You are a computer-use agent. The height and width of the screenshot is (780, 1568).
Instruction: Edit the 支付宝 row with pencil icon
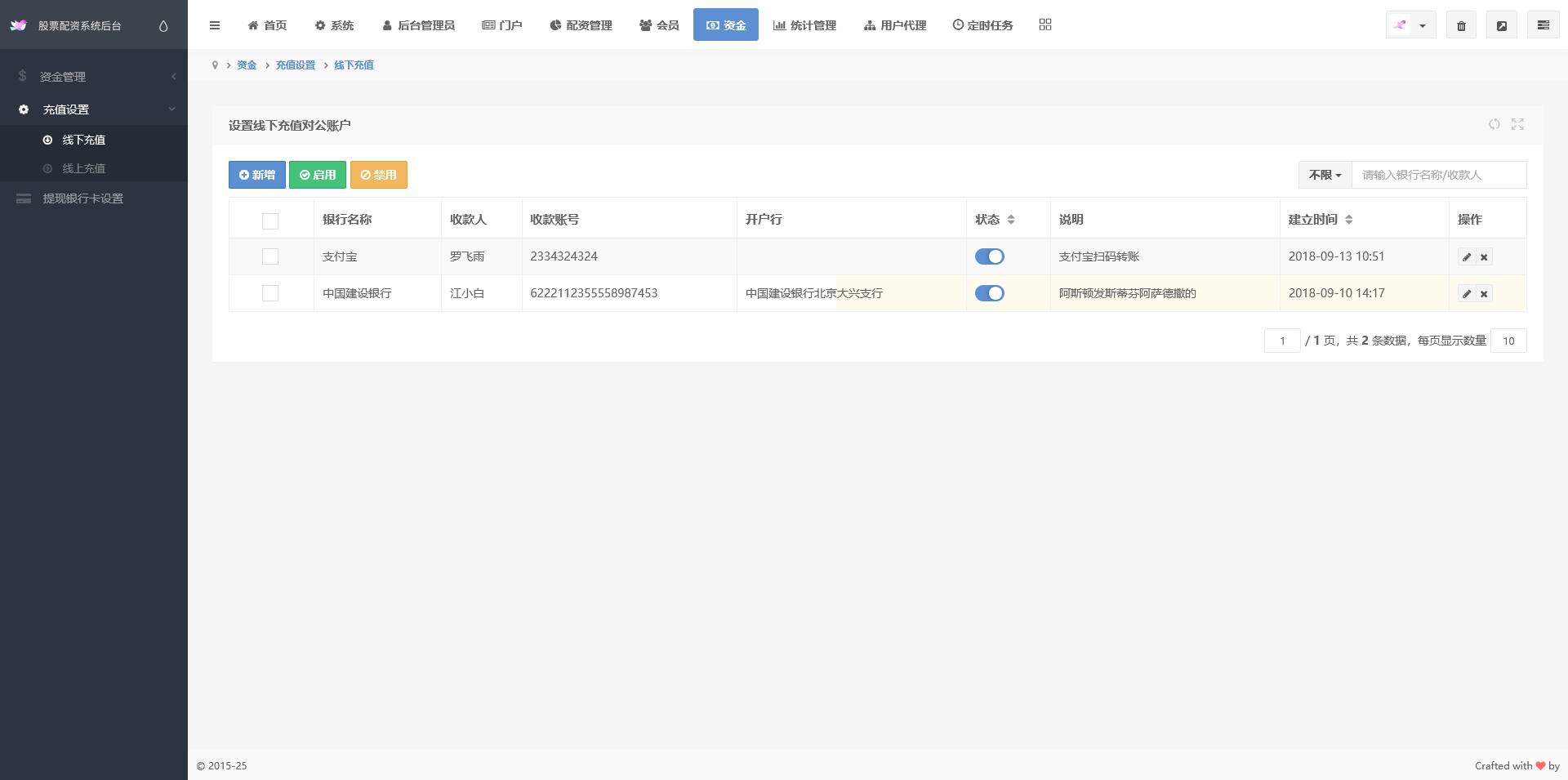pos(1467,257)
